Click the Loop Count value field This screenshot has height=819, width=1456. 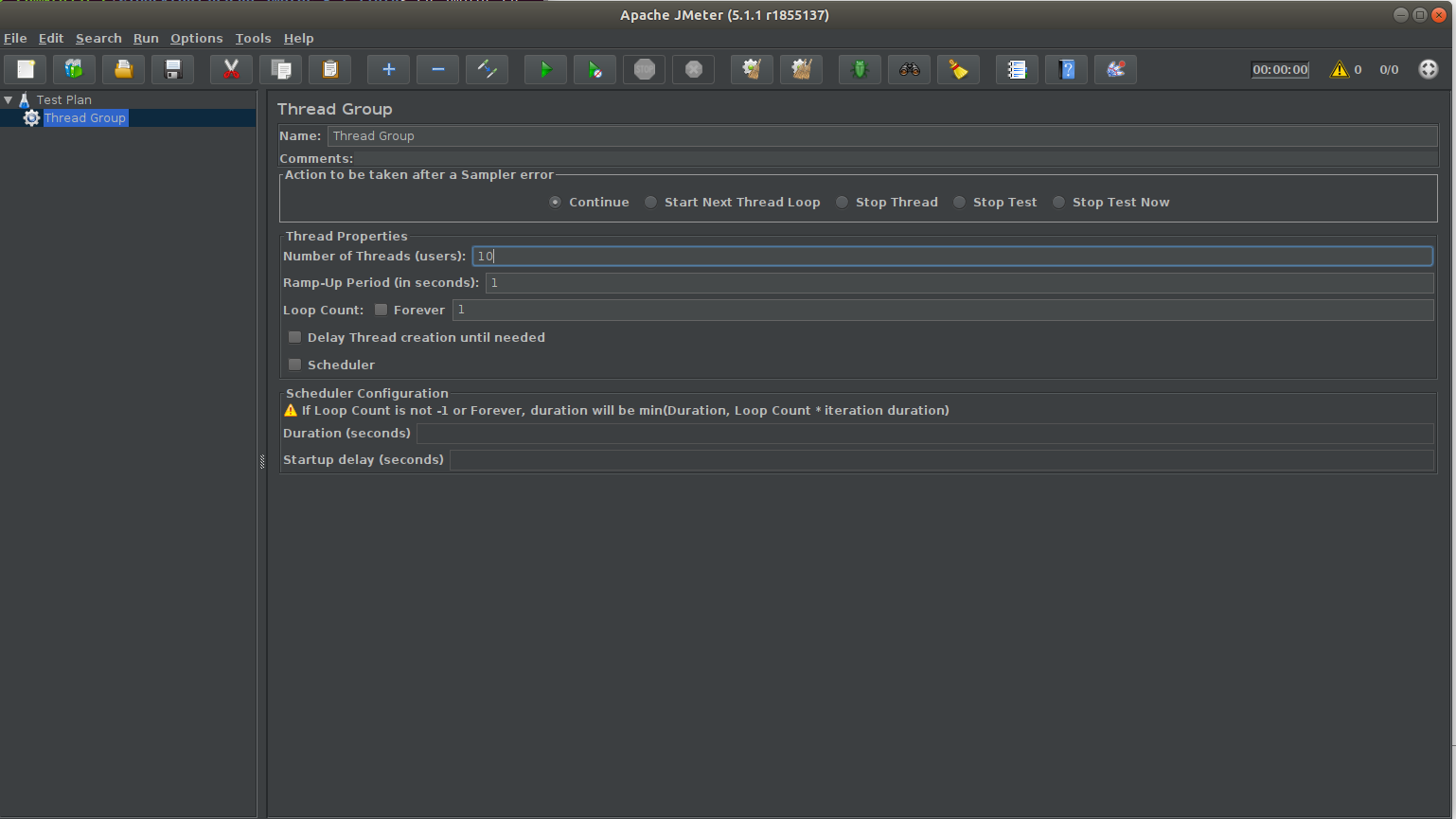[x=943, y=310]
